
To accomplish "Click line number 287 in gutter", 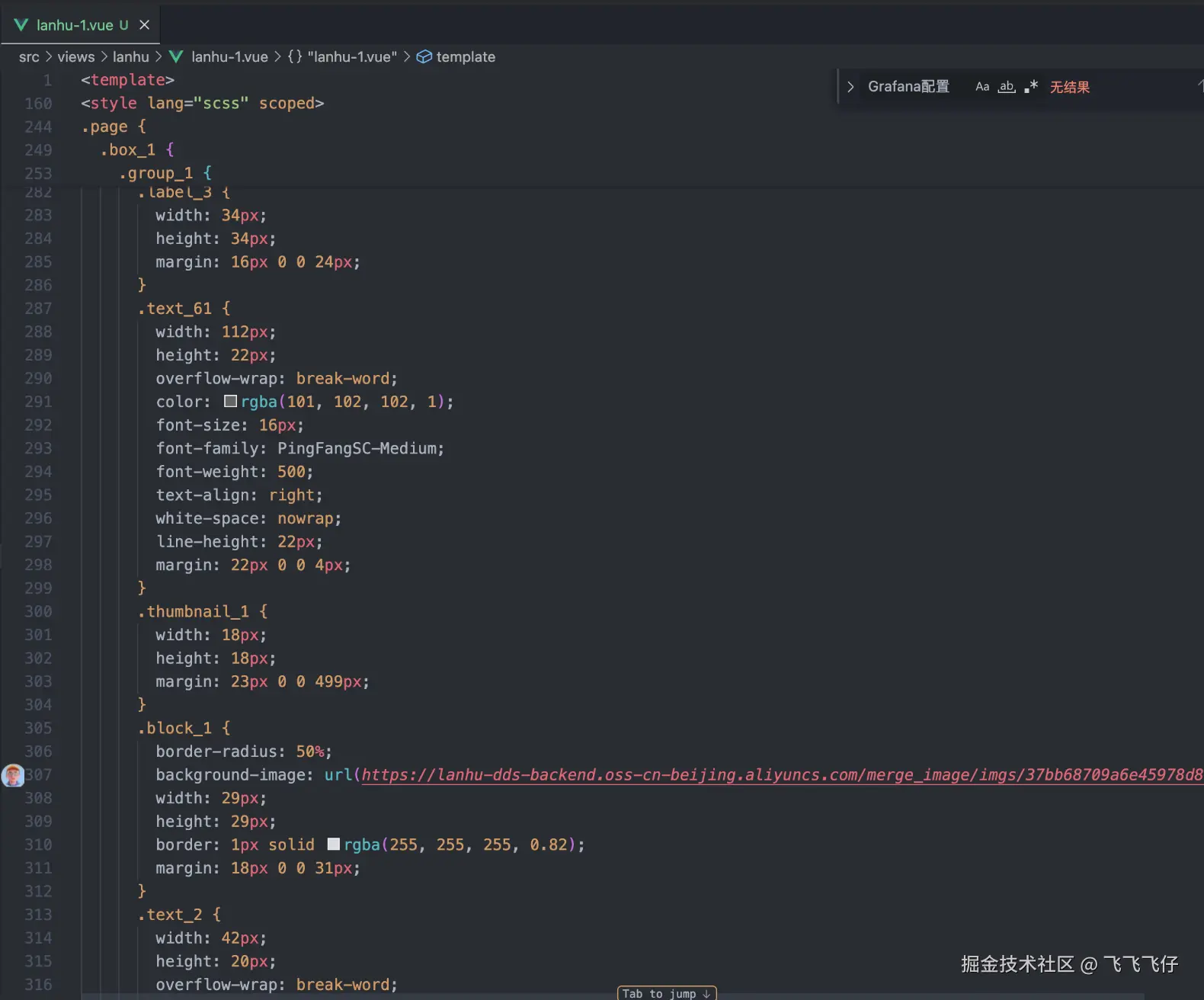I will coord(38,309).
